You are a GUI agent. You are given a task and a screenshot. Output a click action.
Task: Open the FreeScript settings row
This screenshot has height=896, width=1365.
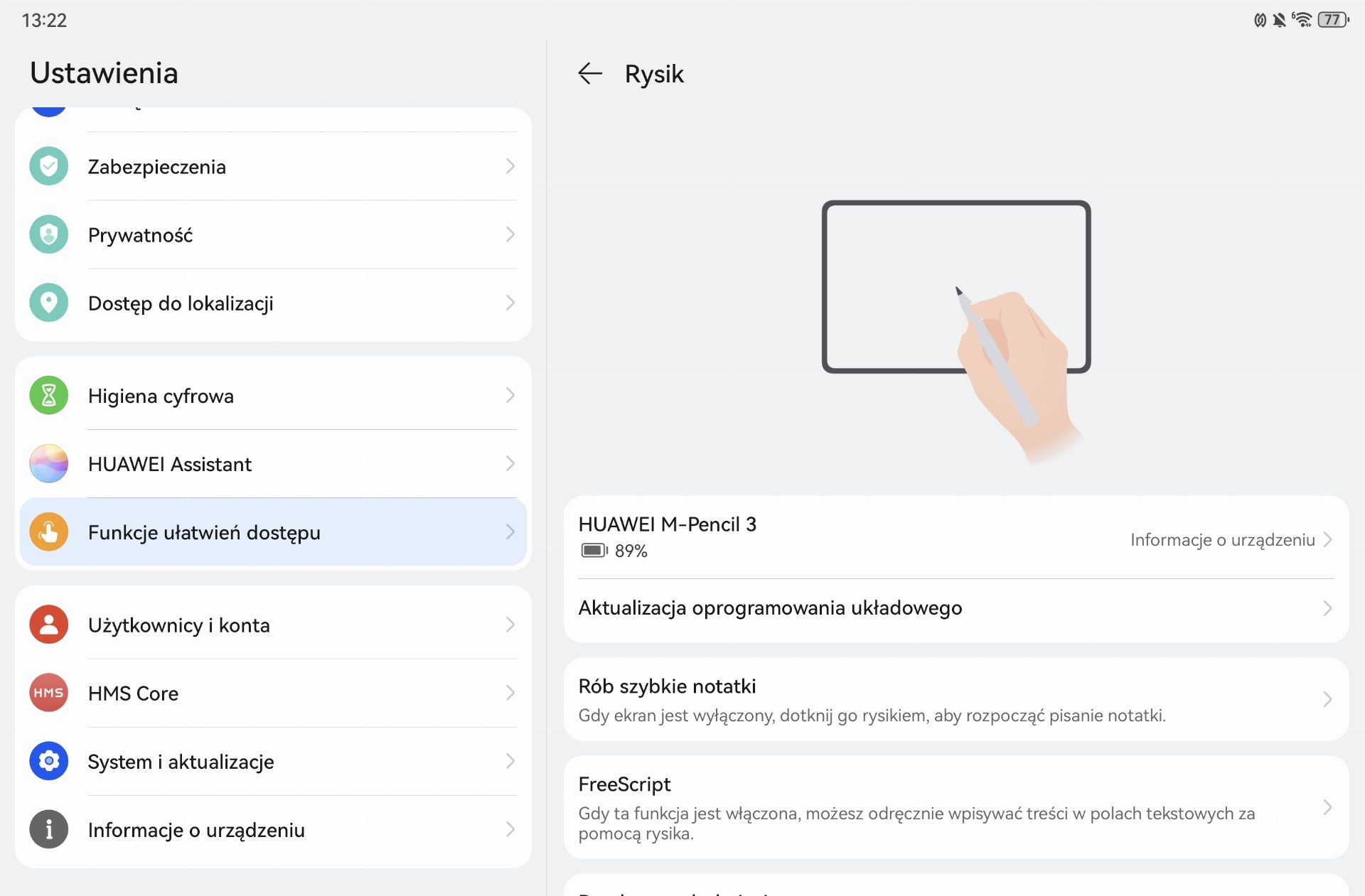[956, 807]
